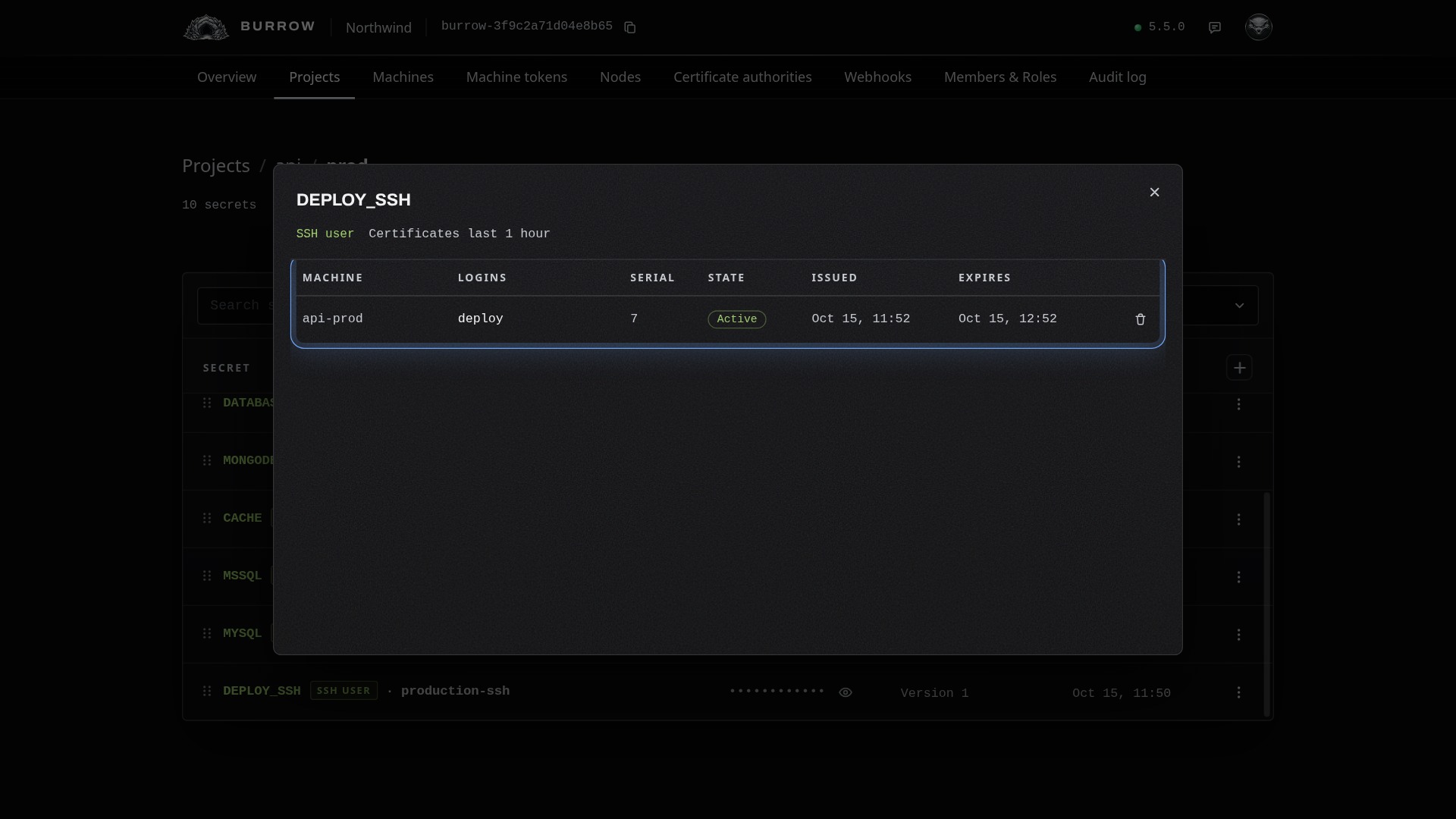The height and width of the screenshot is (819, 1456).
Task: Open more options for MSSQL row
Action: point(1238,577)
